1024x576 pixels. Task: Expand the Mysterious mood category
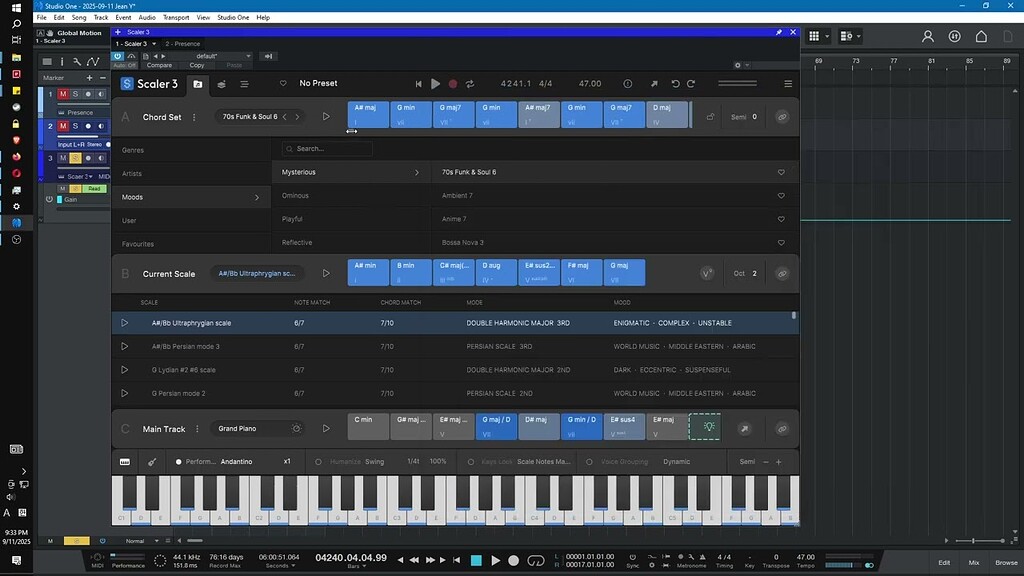point(418,172)
